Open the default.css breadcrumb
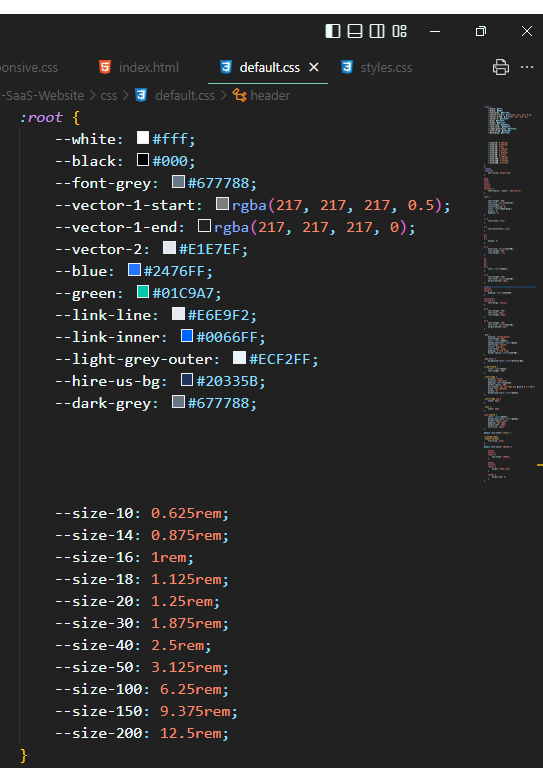 coord(185,96)
